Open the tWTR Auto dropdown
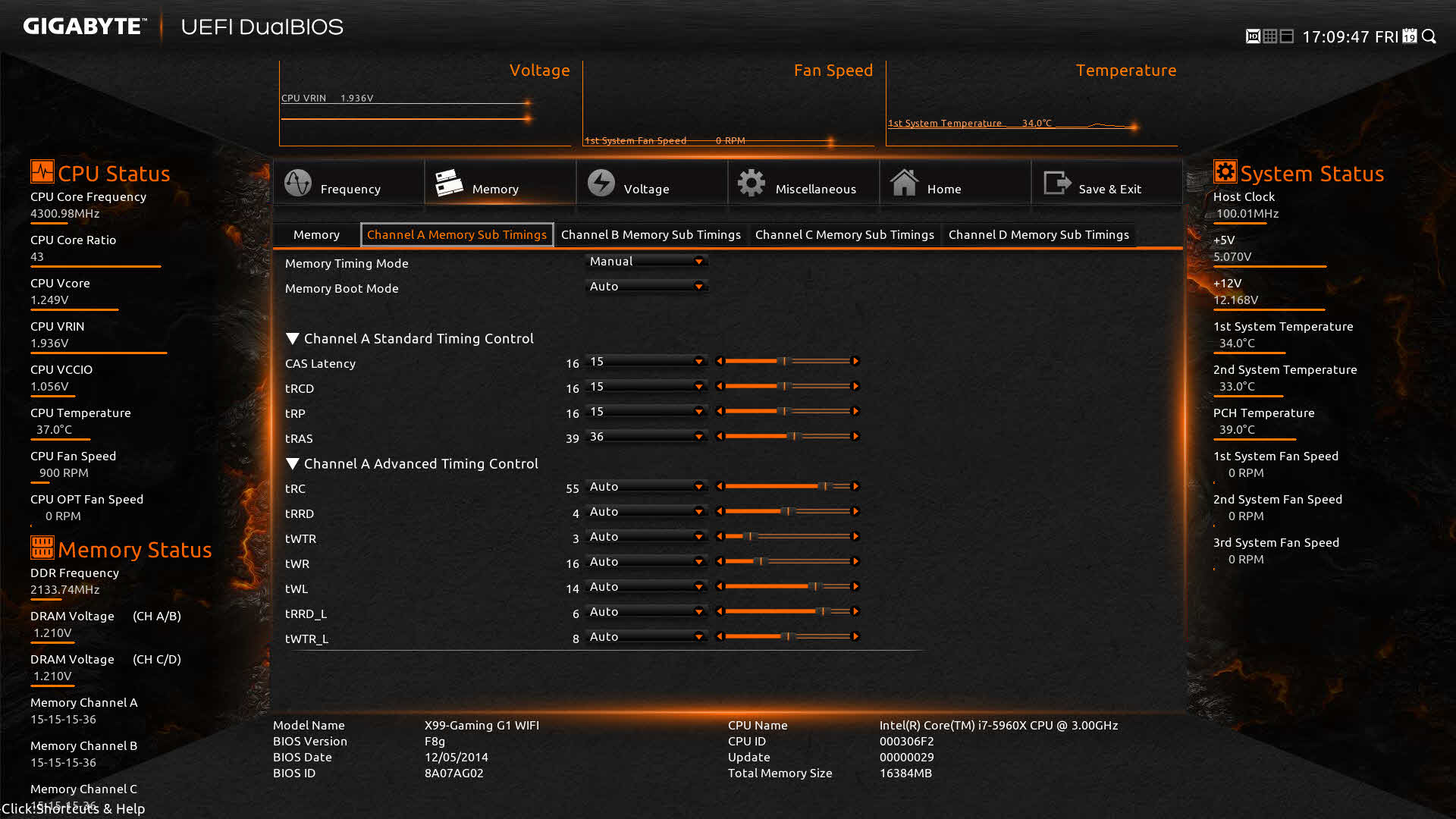Screen dimensions: 1456x819 [647, 536]
